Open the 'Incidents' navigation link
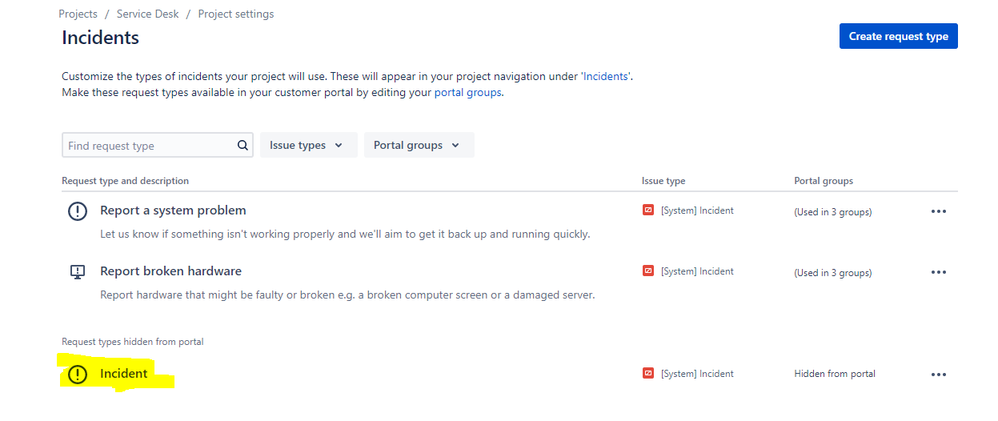 click(x=606, y=76)
